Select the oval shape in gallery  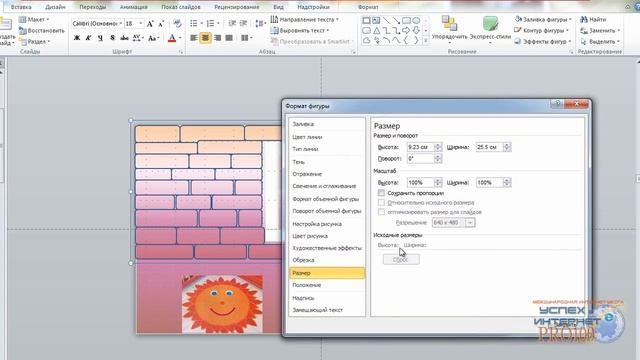point(416,20)
